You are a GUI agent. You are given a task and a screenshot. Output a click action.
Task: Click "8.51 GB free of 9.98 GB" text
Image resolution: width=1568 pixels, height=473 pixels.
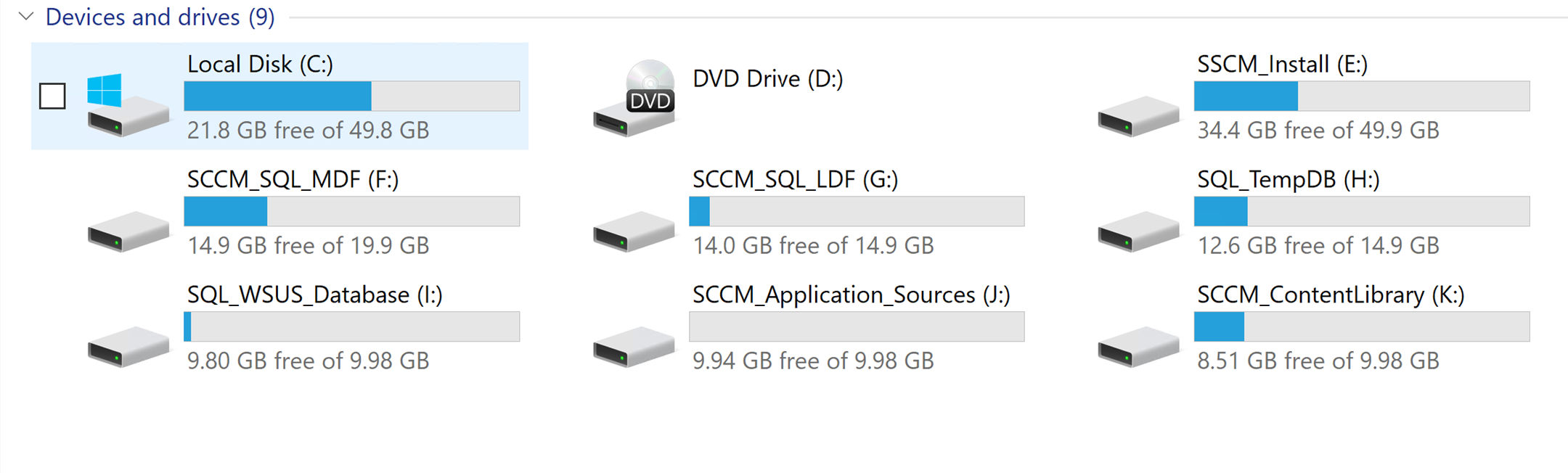1318,361
